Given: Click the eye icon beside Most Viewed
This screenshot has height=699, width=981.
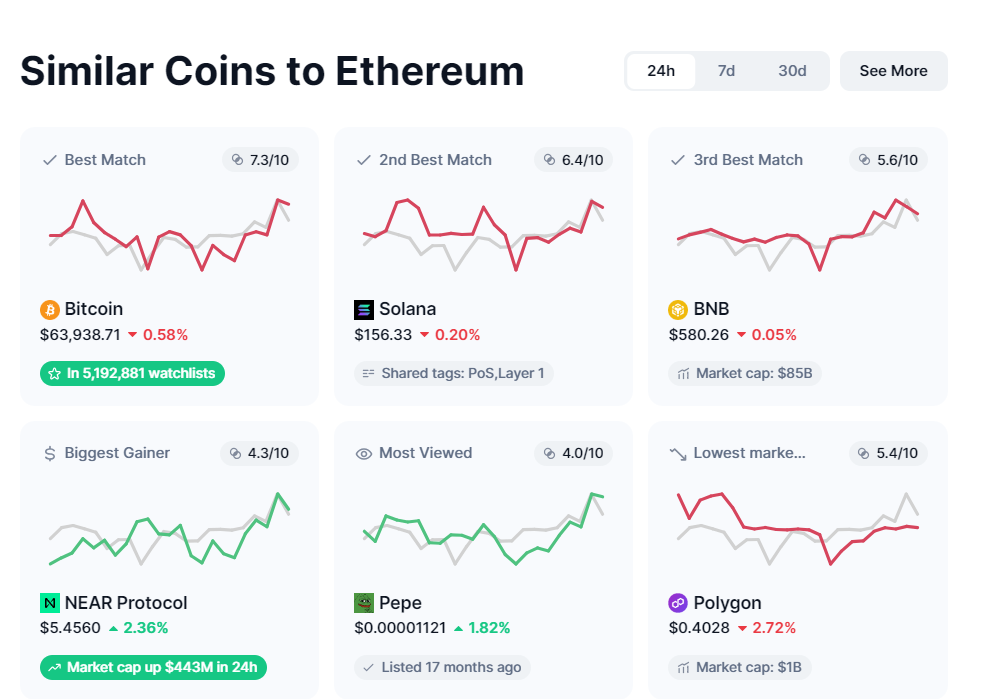Looking at the screenshot, I should (x=363, y=454).
